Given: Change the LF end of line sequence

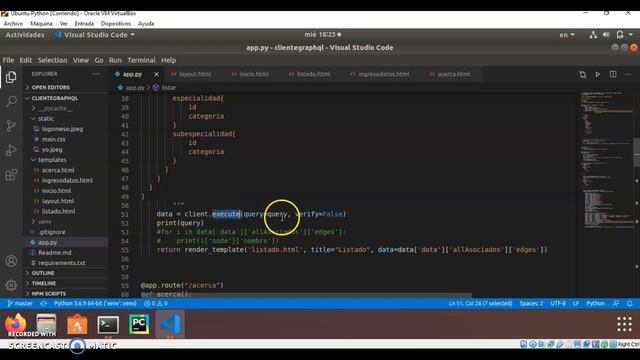Looking at the screenshot, I should coord(576,303).
